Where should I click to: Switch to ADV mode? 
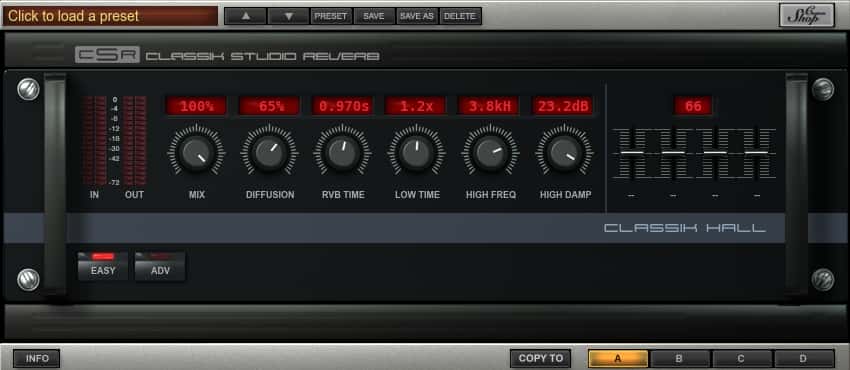160,266
